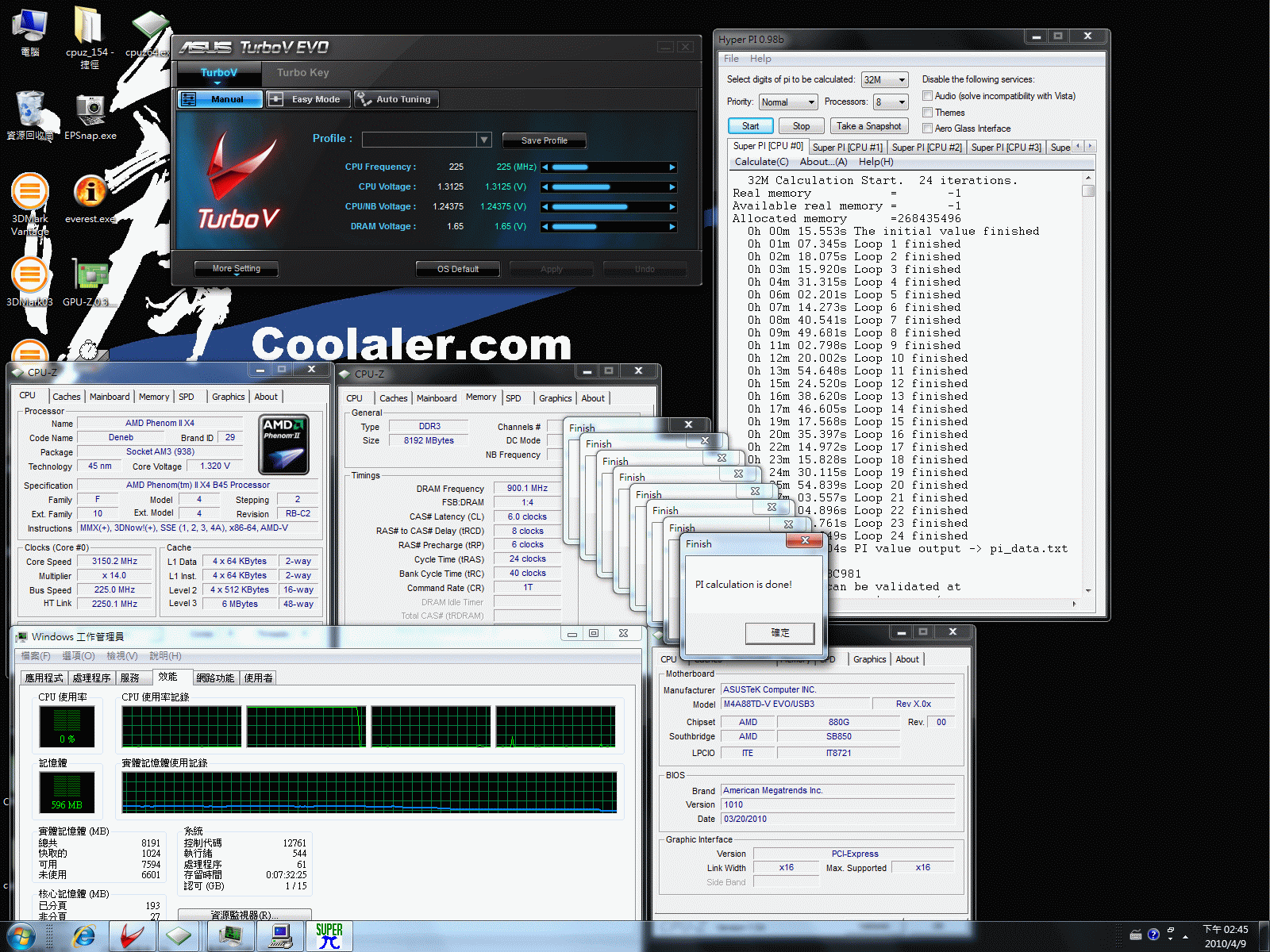Open About tab in left CPU-Z window
Image resolution: width=1270 pixels, height=952 pixels.
click(x=266, y=397)
